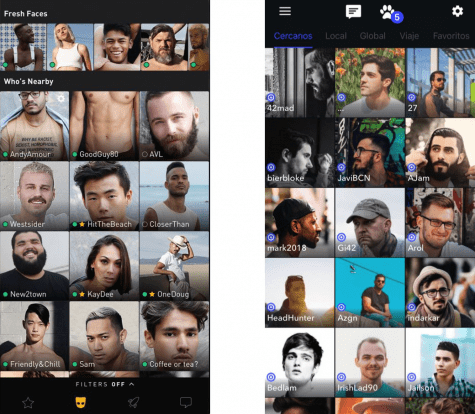The height and width of the screenshot is (414, 475).
Task: Switch to the Viaje tab
Action: (x=409, y=36)
